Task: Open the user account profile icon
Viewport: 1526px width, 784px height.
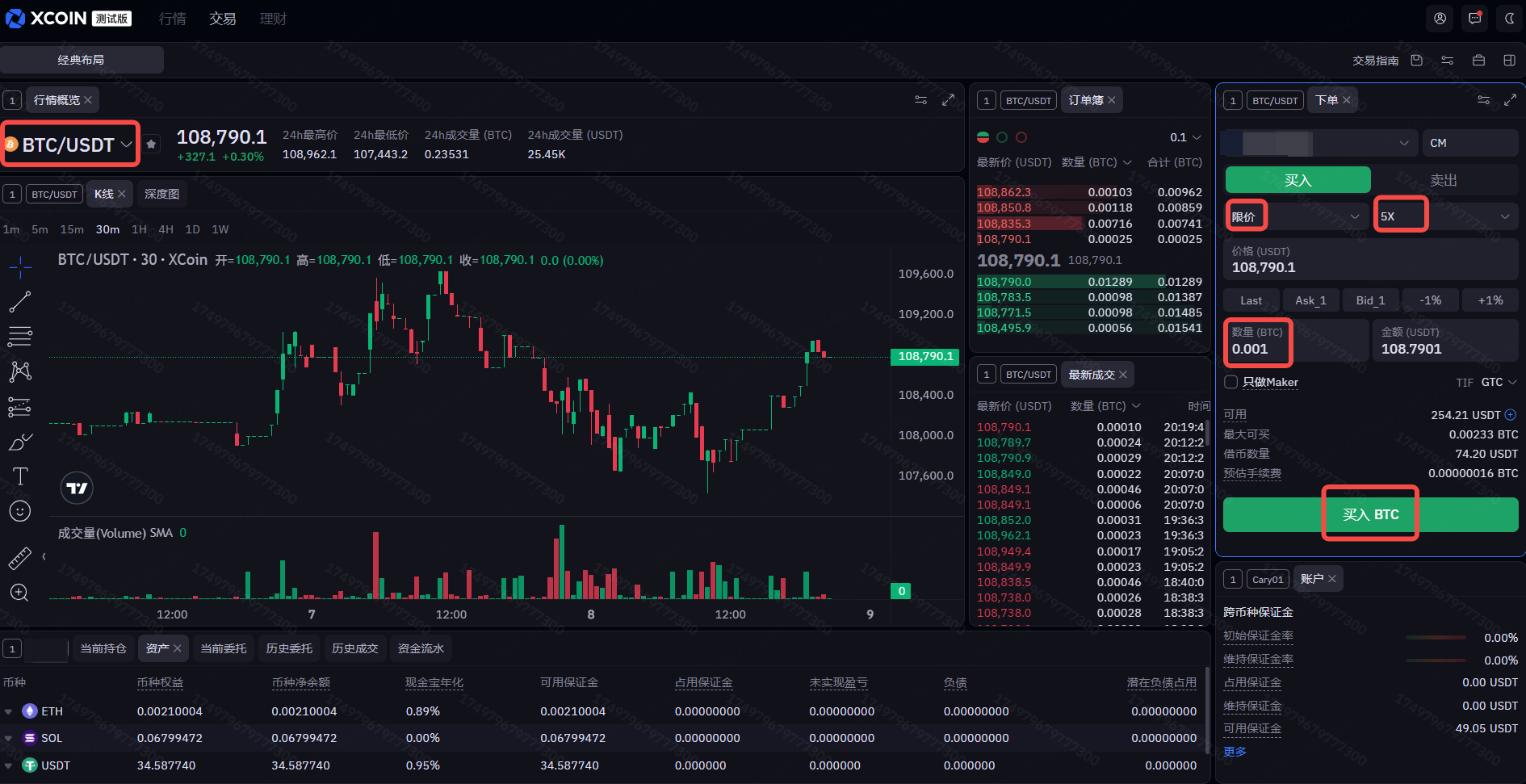Action: coord(1440,19)
